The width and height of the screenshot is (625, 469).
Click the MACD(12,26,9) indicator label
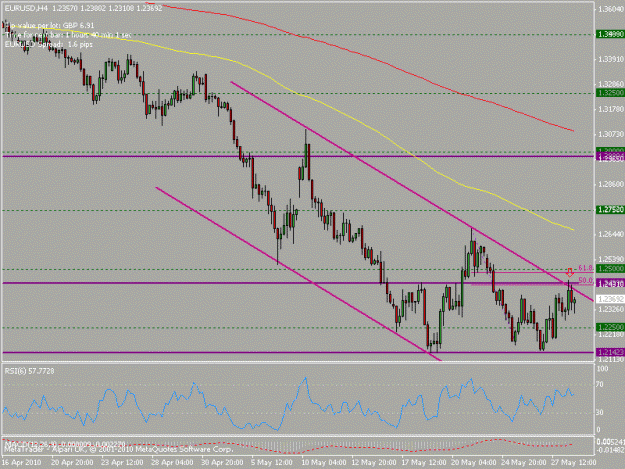click(65, 443)
